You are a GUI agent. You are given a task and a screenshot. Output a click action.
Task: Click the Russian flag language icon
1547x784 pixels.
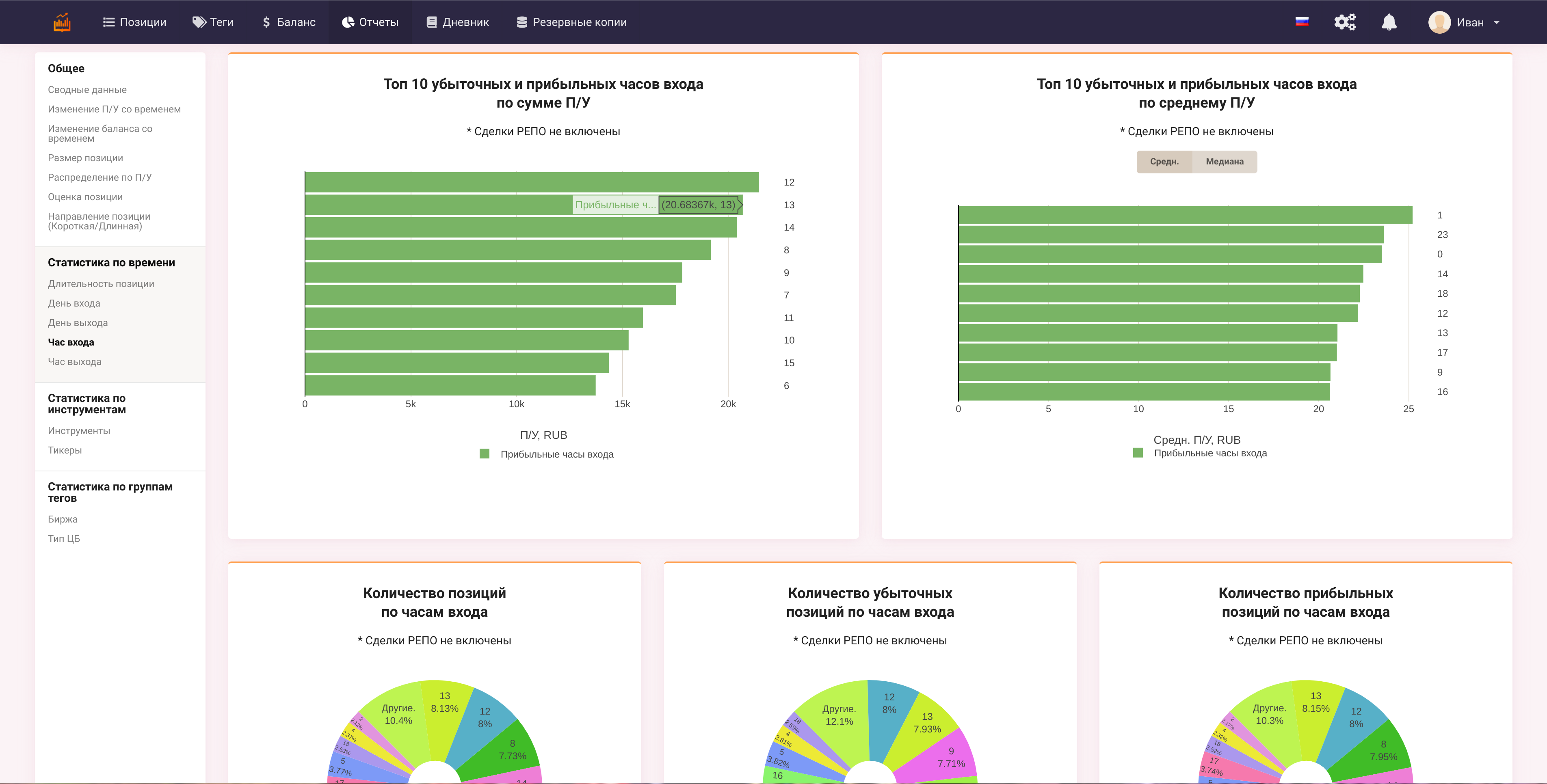(x=1301, y=22)
